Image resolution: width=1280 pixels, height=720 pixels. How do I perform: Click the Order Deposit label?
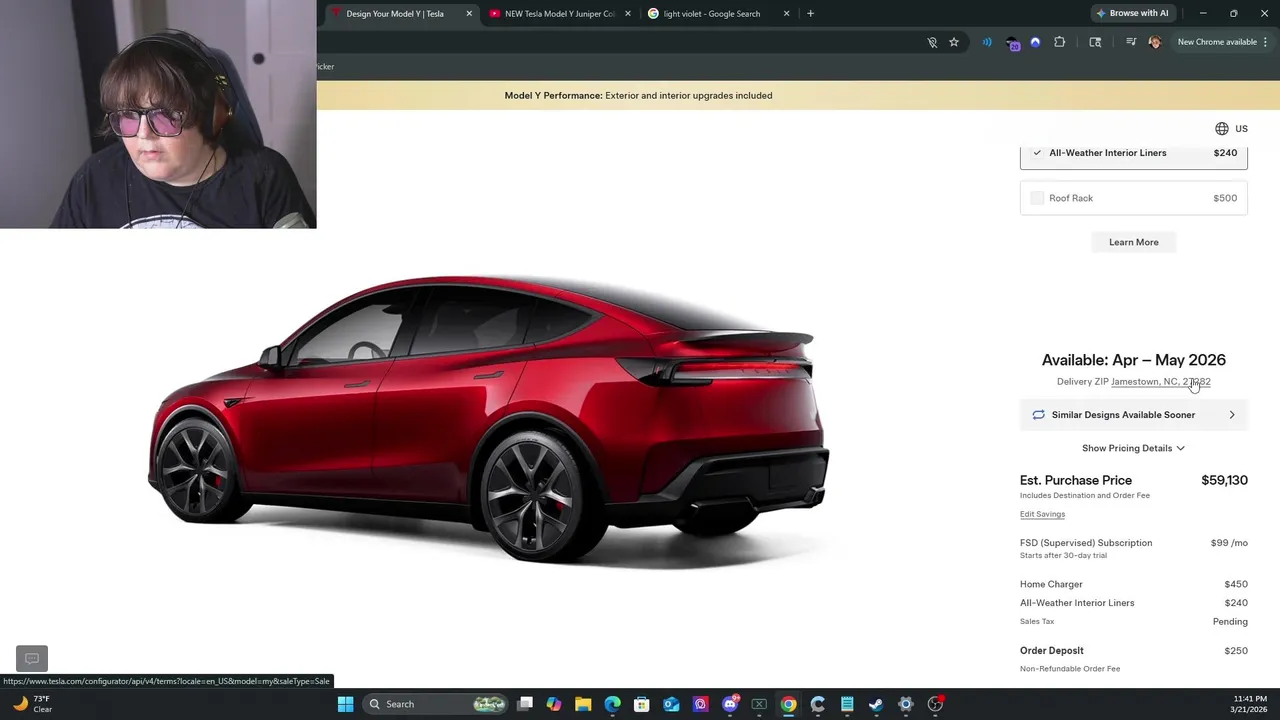pyautogui.click(x=1051, y=651)
